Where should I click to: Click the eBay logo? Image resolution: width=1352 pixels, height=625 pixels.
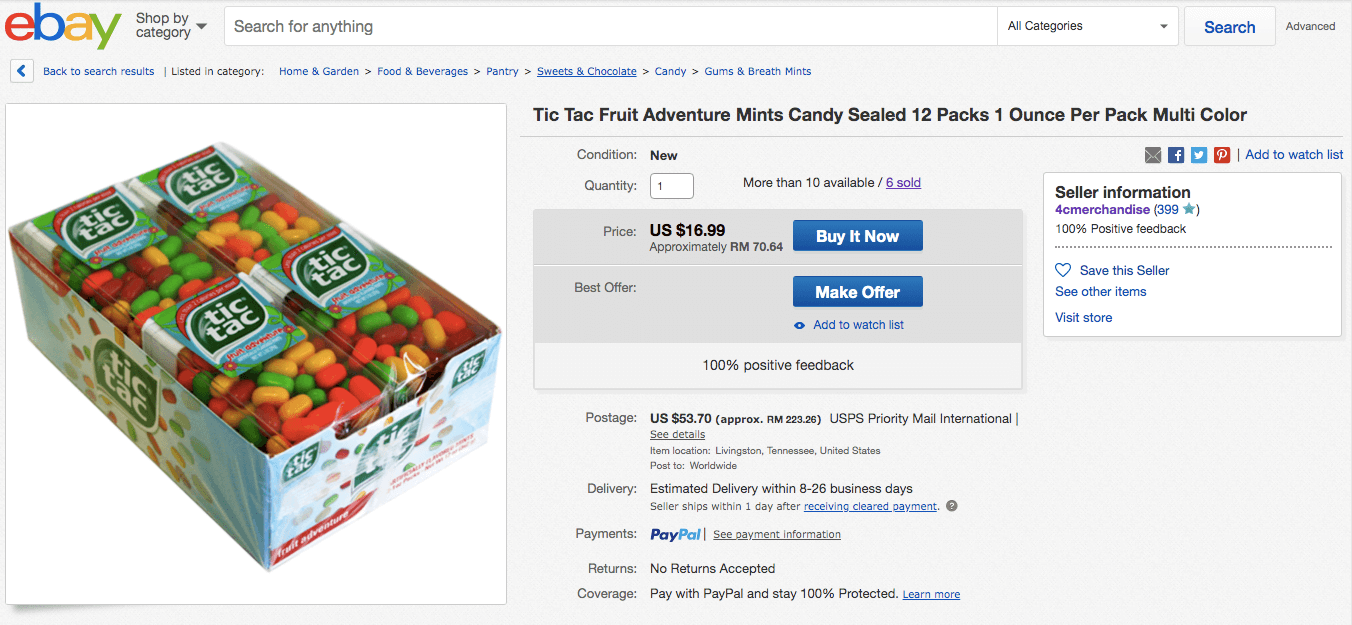click(x=62, y=27)
